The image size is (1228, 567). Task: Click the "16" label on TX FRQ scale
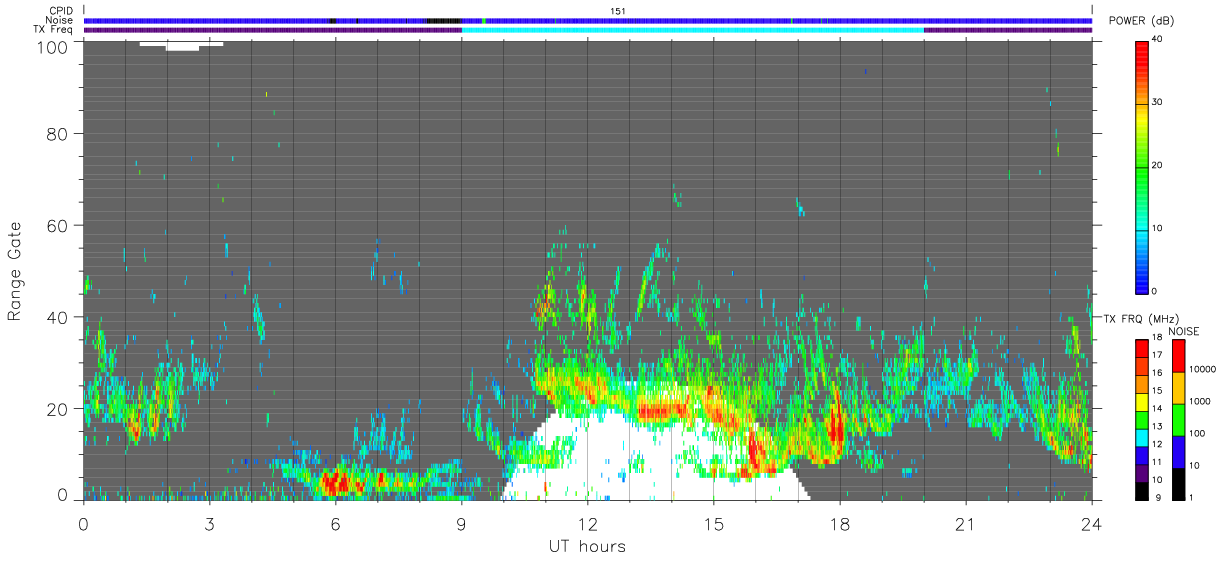coord(1159,373)
